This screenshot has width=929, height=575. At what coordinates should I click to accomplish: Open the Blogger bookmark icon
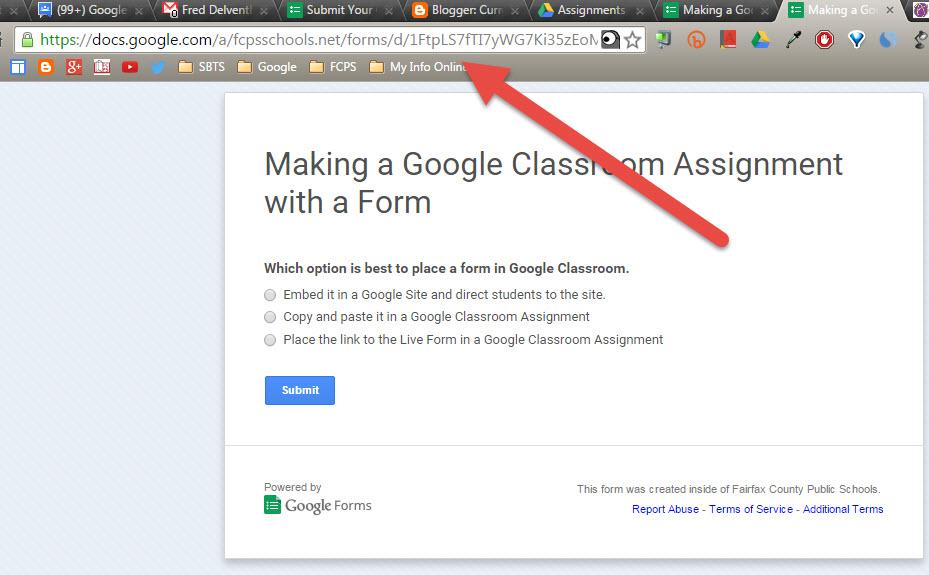point(46,67)
